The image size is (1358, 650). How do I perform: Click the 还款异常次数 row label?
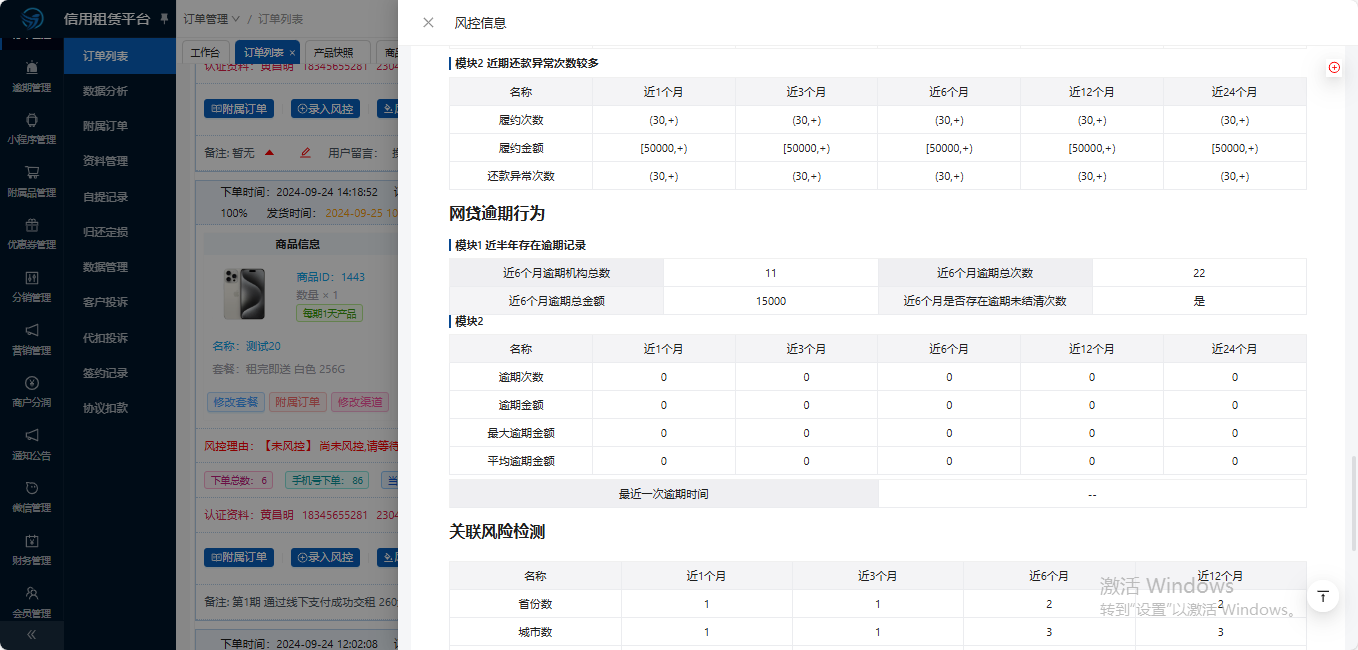521,176
